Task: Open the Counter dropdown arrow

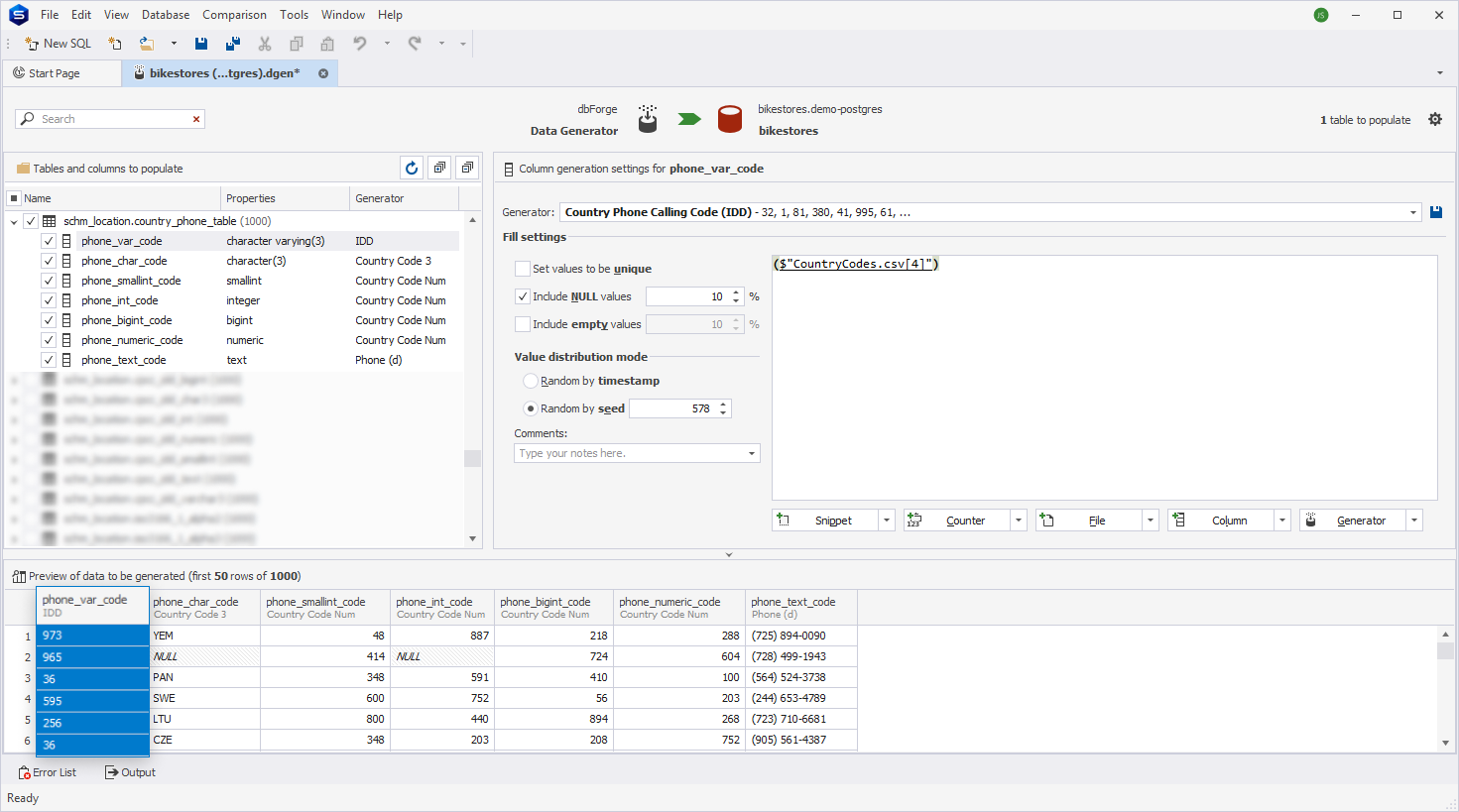Action: (x=1019, y=521)
